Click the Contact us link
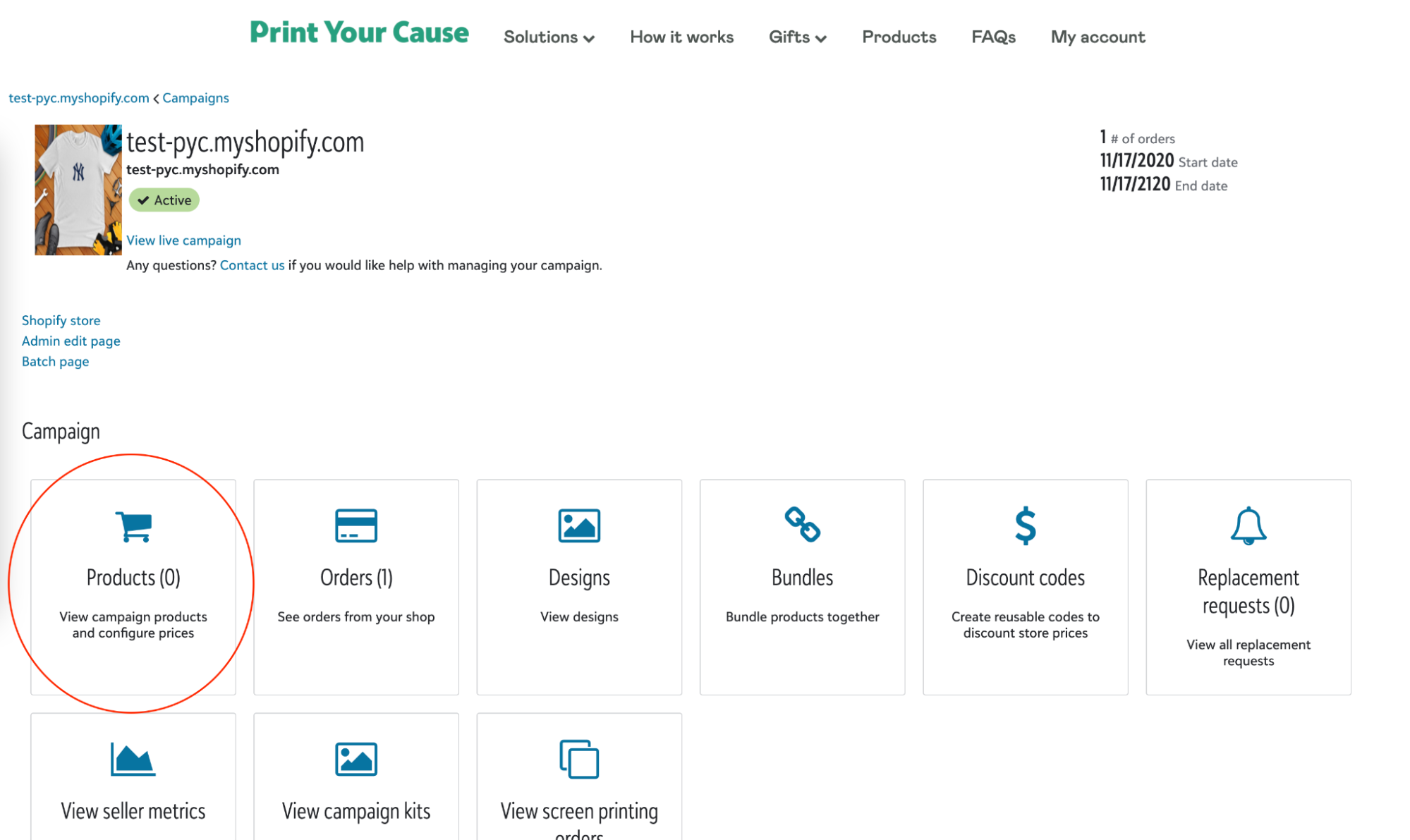 pyautogui.click(x=252, y=265)
